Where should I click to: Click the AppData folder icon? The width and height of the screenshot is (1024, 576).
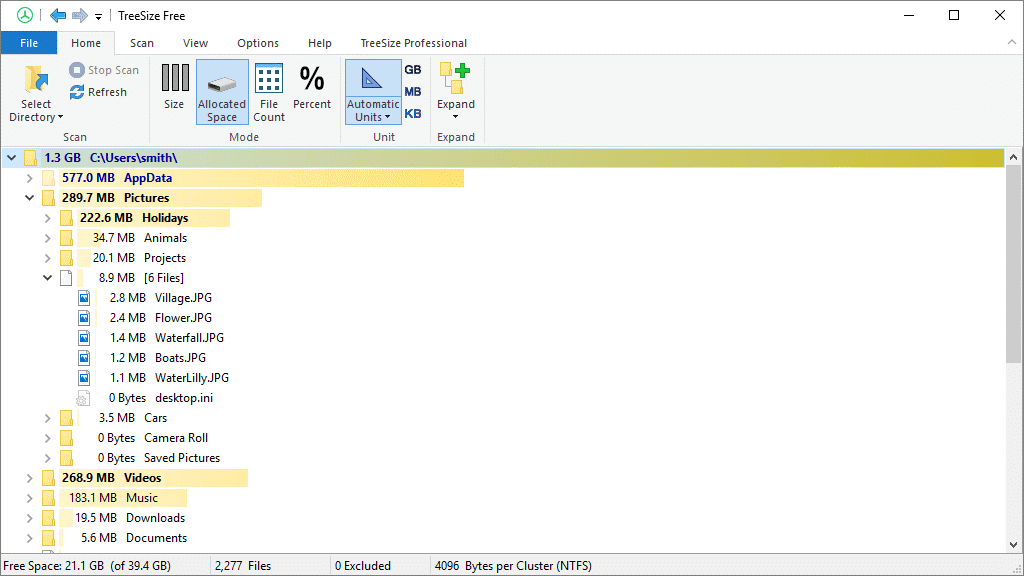(x=48, y=178)
